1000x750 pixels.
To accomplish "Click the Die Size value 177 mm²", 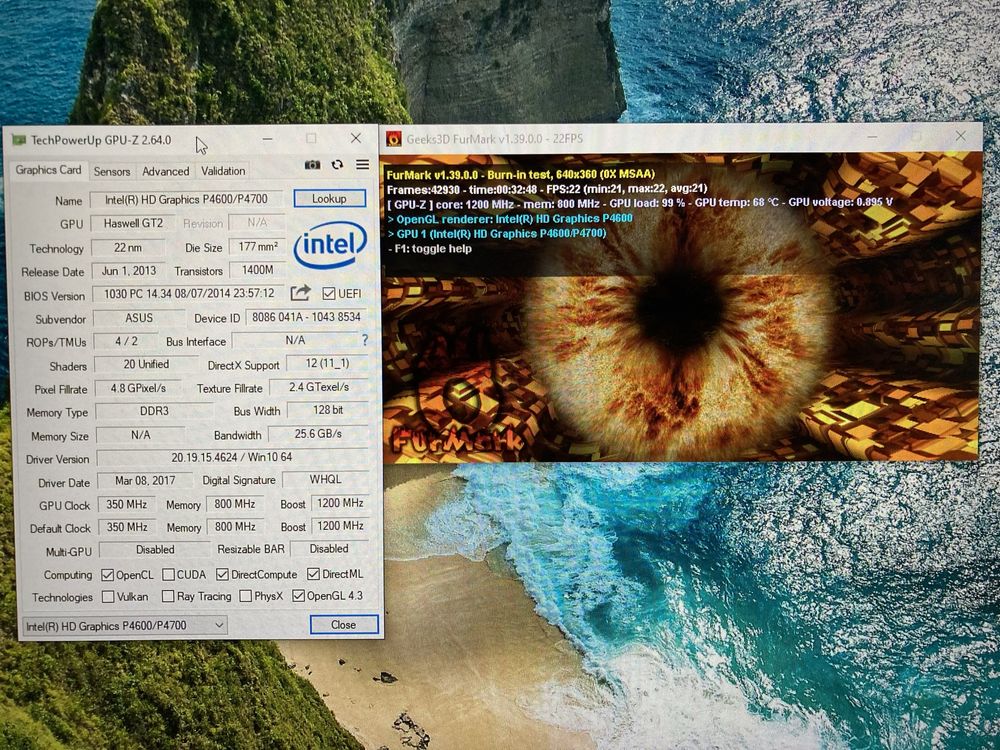I will click(258, 247).
